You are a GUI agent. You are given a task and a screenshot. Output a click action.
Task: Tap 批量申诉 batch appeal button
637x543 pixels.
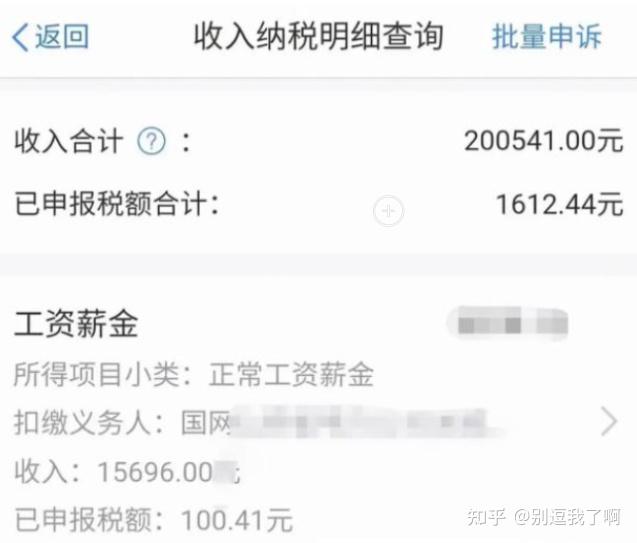[x=546, y=37]
